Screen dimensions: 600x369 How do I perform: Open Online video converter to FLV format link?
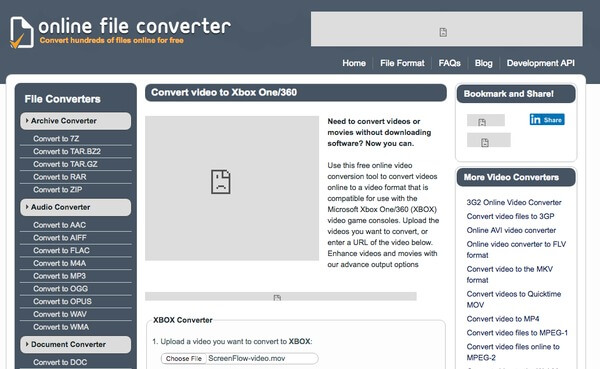tap(516, 250)
